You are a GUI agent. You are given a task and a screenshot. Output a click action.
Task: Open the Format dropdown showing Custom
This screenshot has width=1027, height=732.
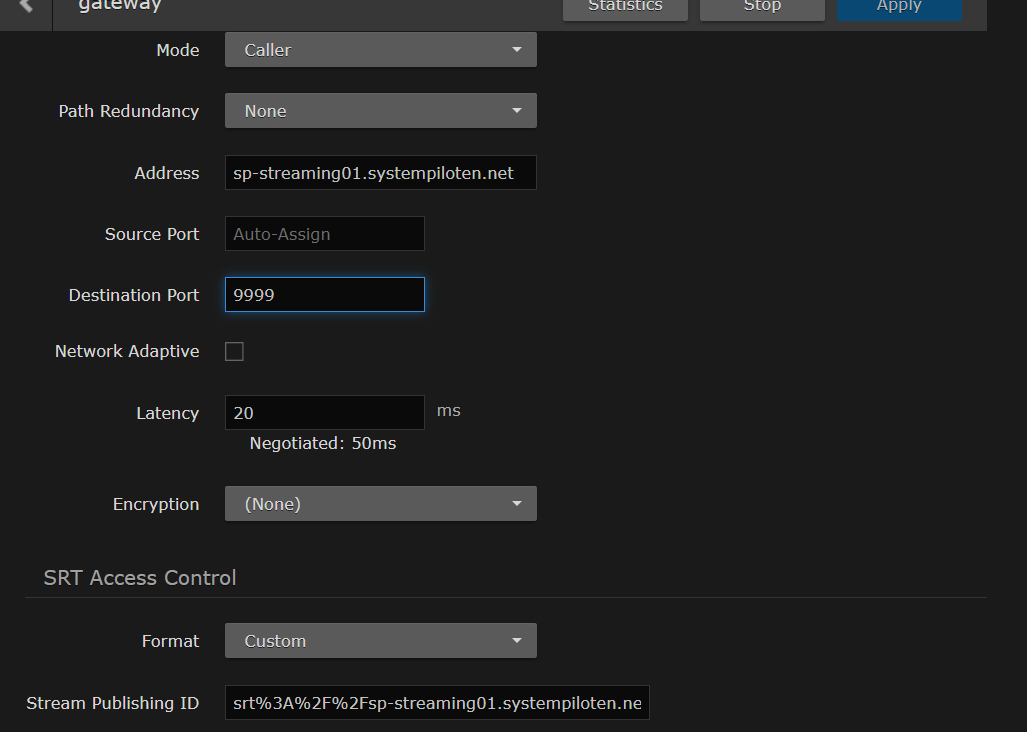tap(380, 640)
